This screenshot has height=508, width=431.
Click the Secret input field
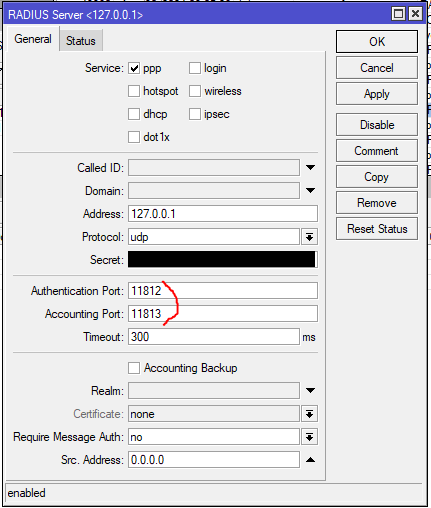tap(223, 260)
